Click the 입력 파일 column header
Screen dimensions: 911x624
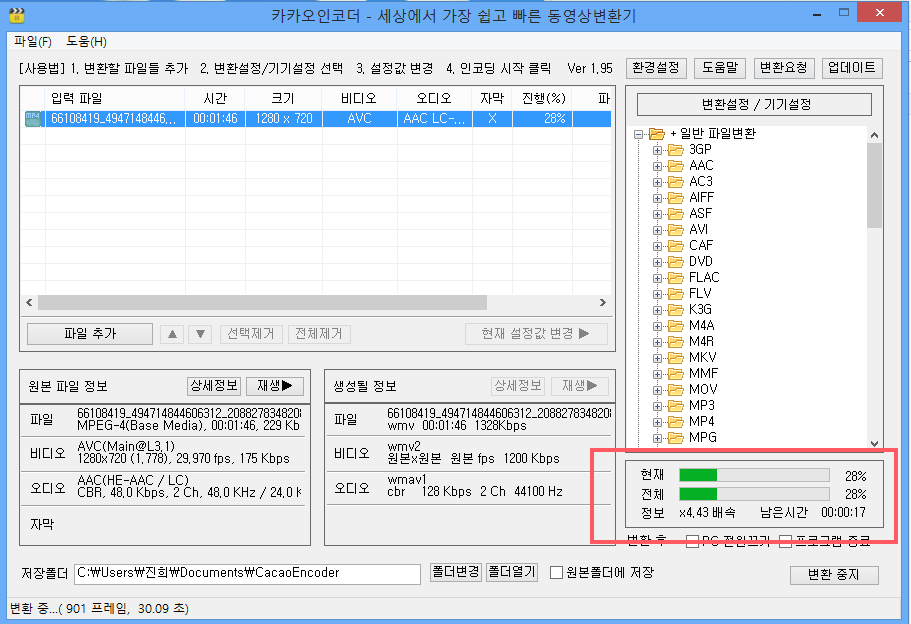114,99
